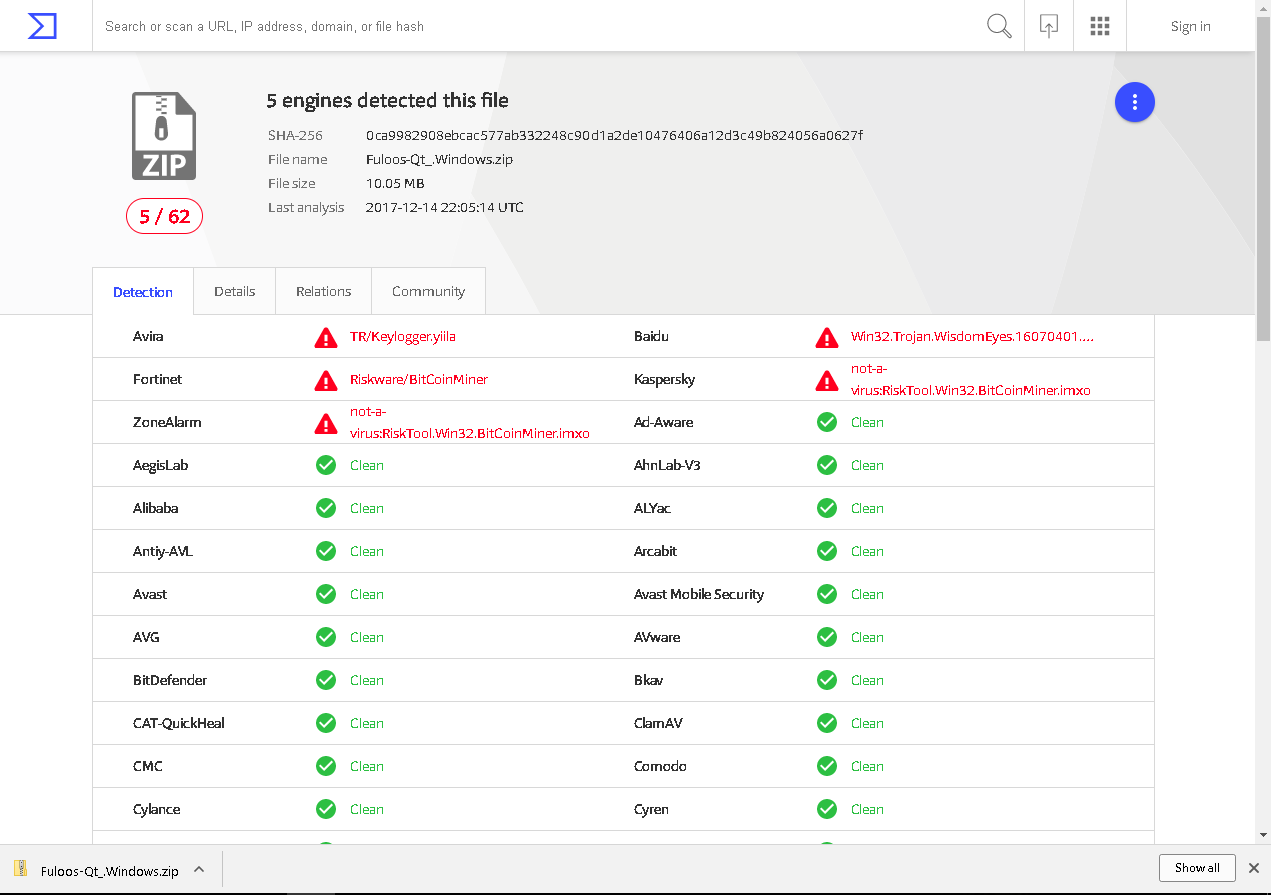Click the Win32.Trojan.WisdomEyes detection result
Image resolution: width=1271 pixels, height=895 pixels.
coord(972,337)
